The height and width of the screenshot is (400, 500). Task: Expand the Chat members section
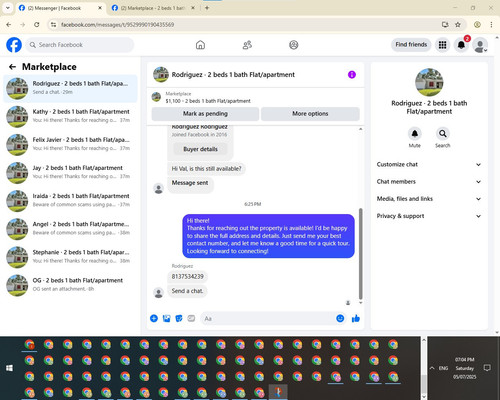(429, 182)
